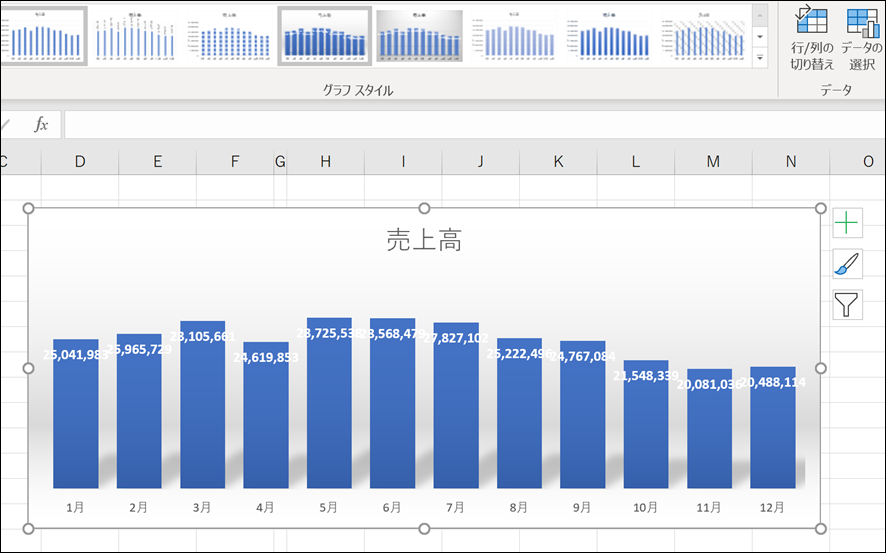Open the paintbrush Chart Styles button

(847, 264)
